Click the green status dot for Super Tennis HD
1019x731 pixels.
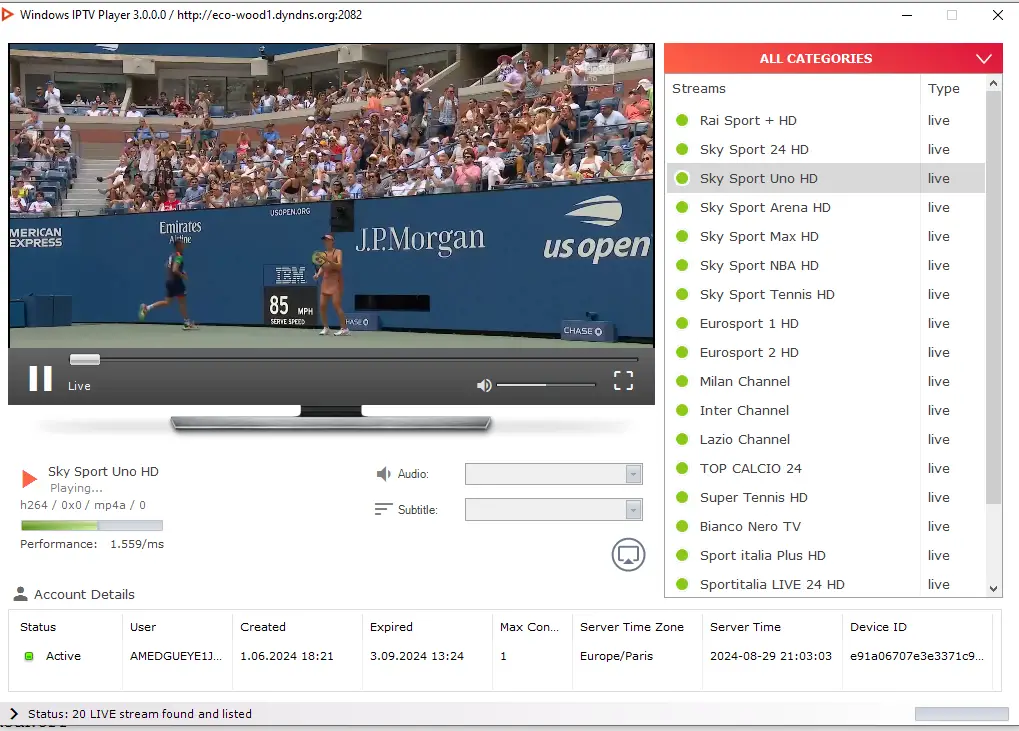(x=682, y=497)
